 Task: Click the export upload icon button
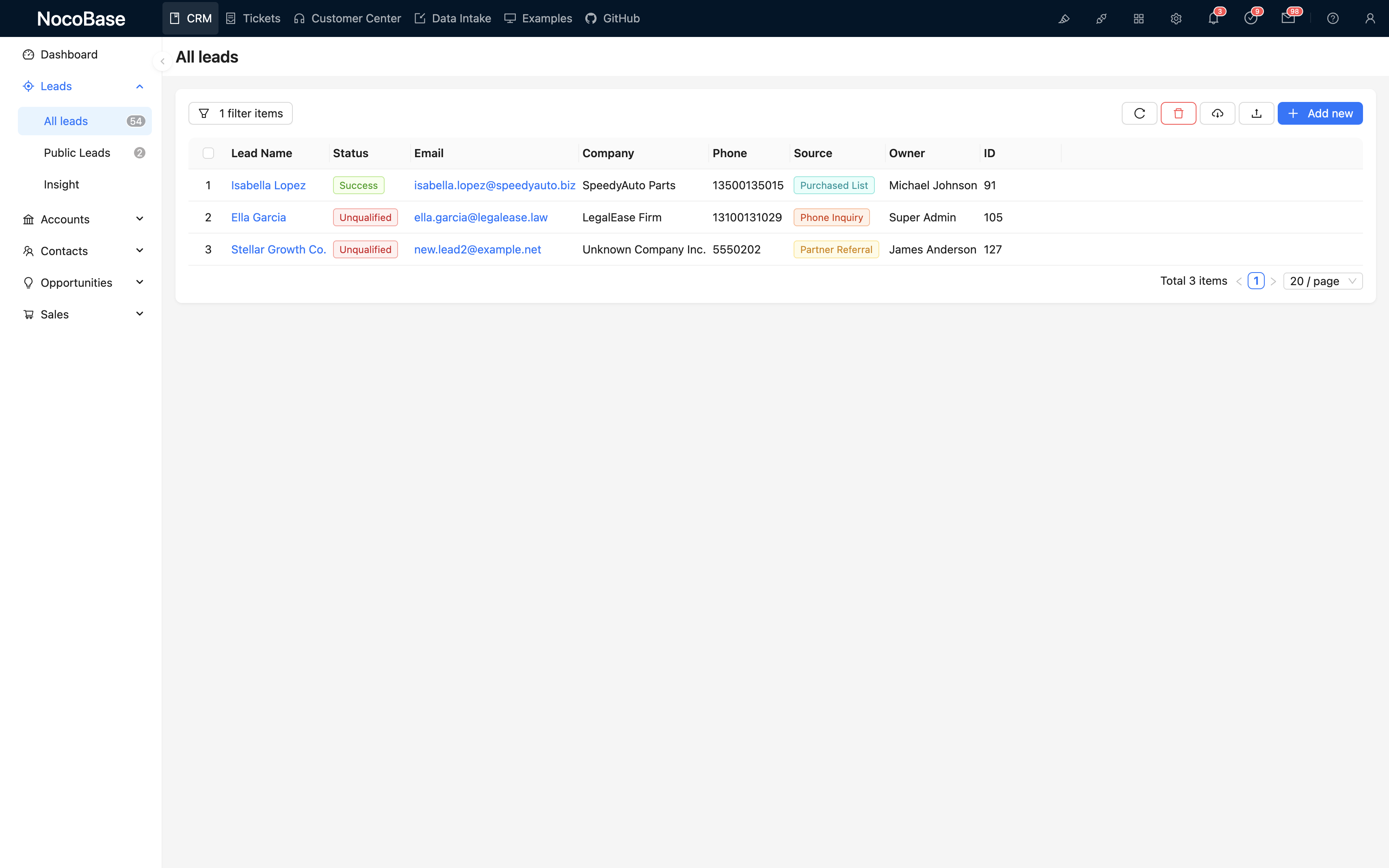(1256, 114)
